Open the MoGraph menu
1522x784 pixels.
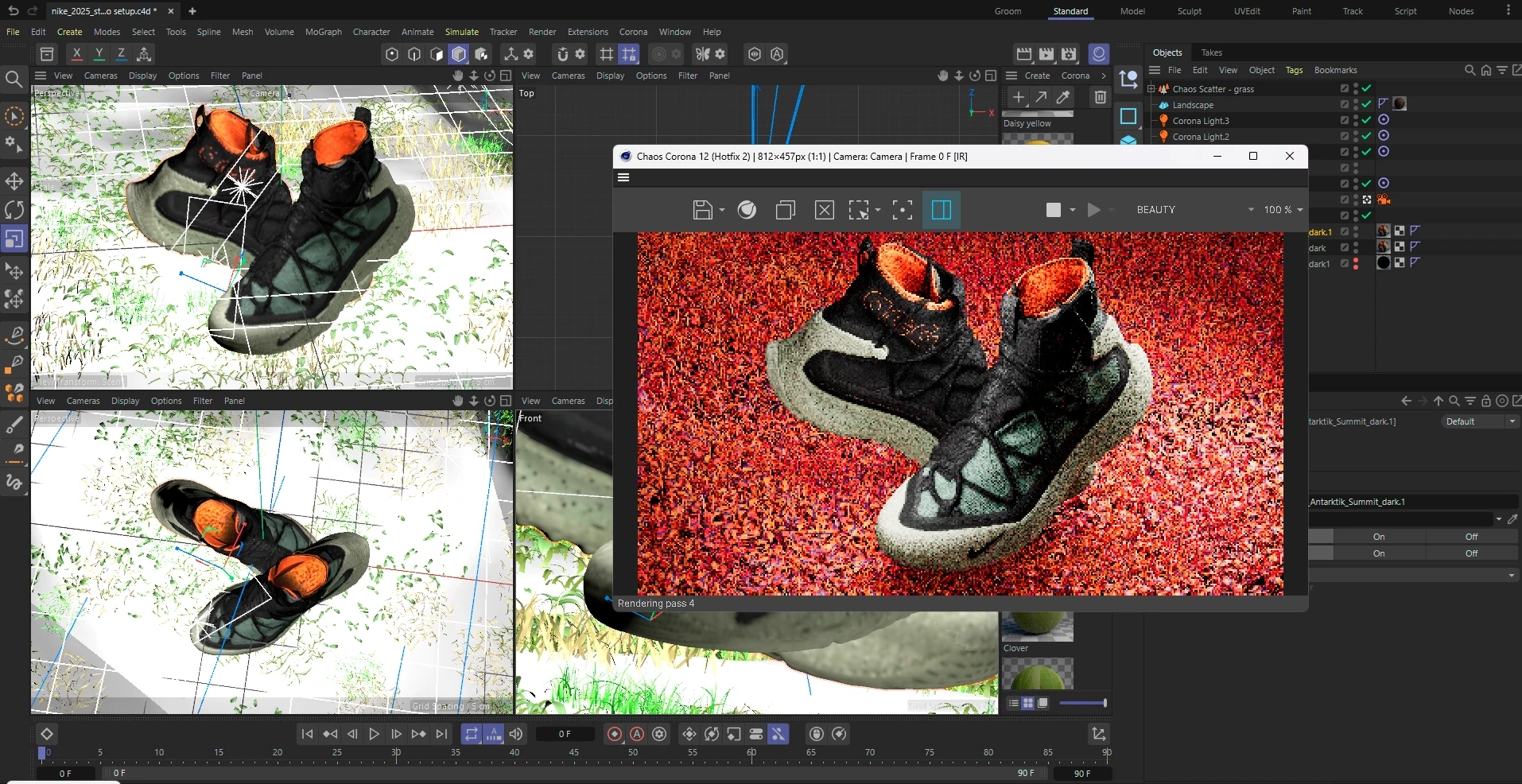click(x=324, y=32)
